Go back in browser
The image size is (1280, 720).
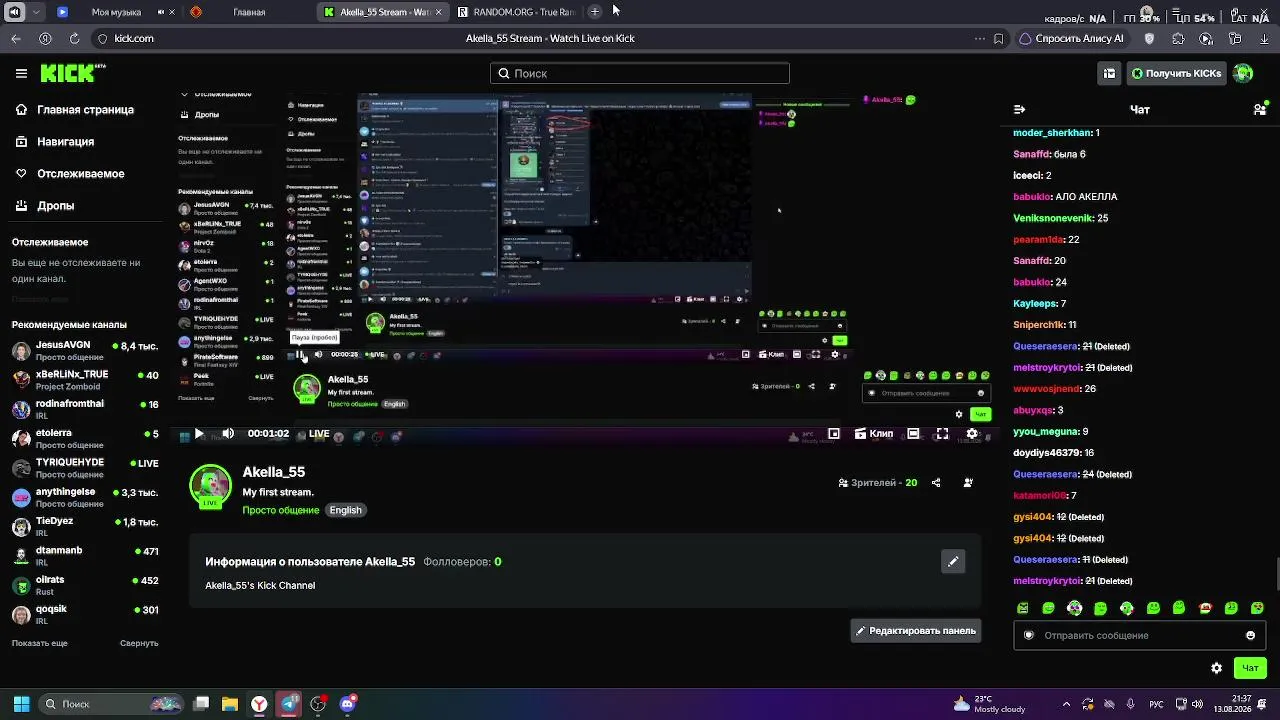coord(16,38)
